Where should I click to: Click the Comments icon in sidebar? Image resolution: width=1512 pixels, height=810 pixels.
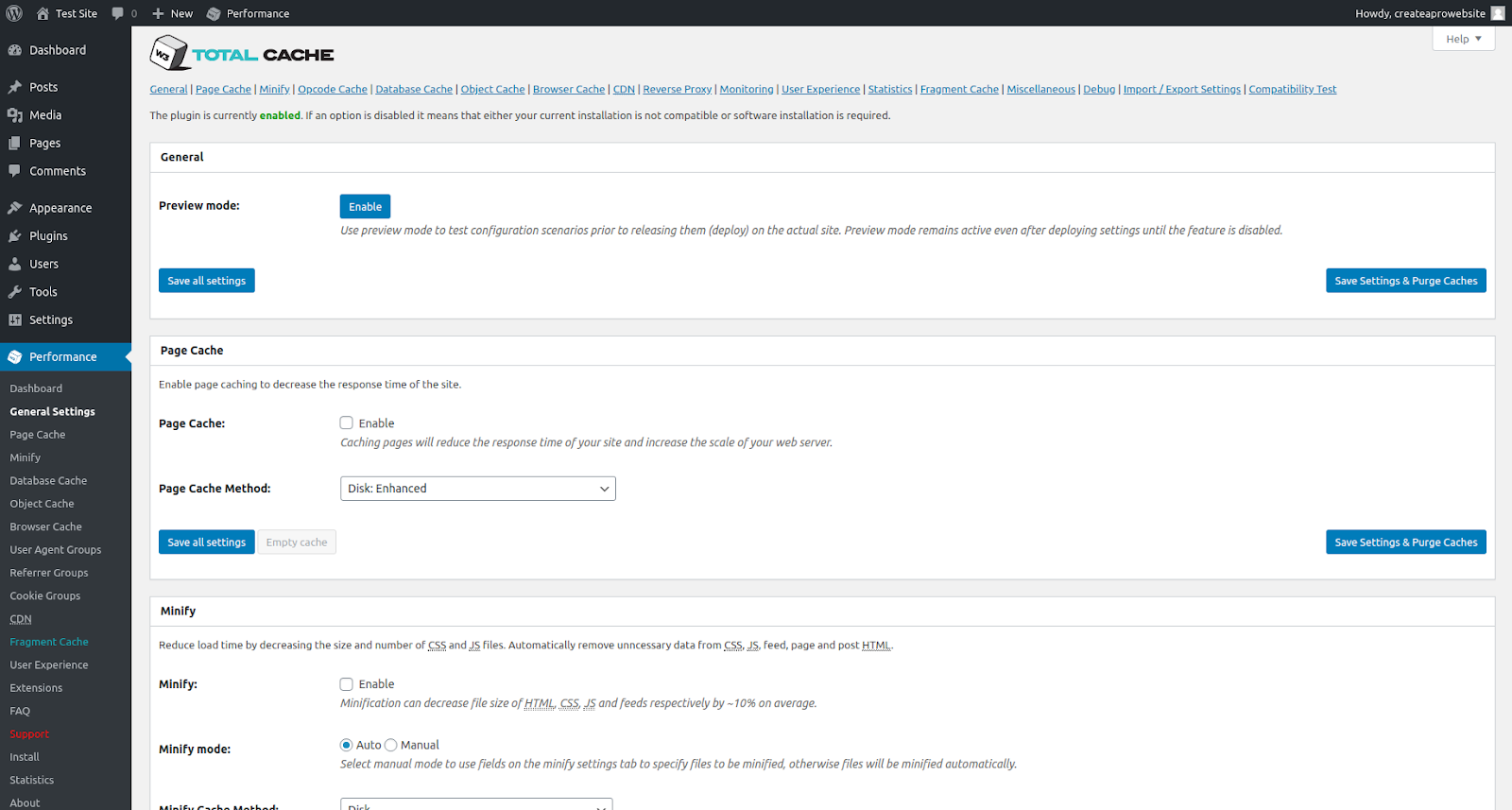[15, 171]
